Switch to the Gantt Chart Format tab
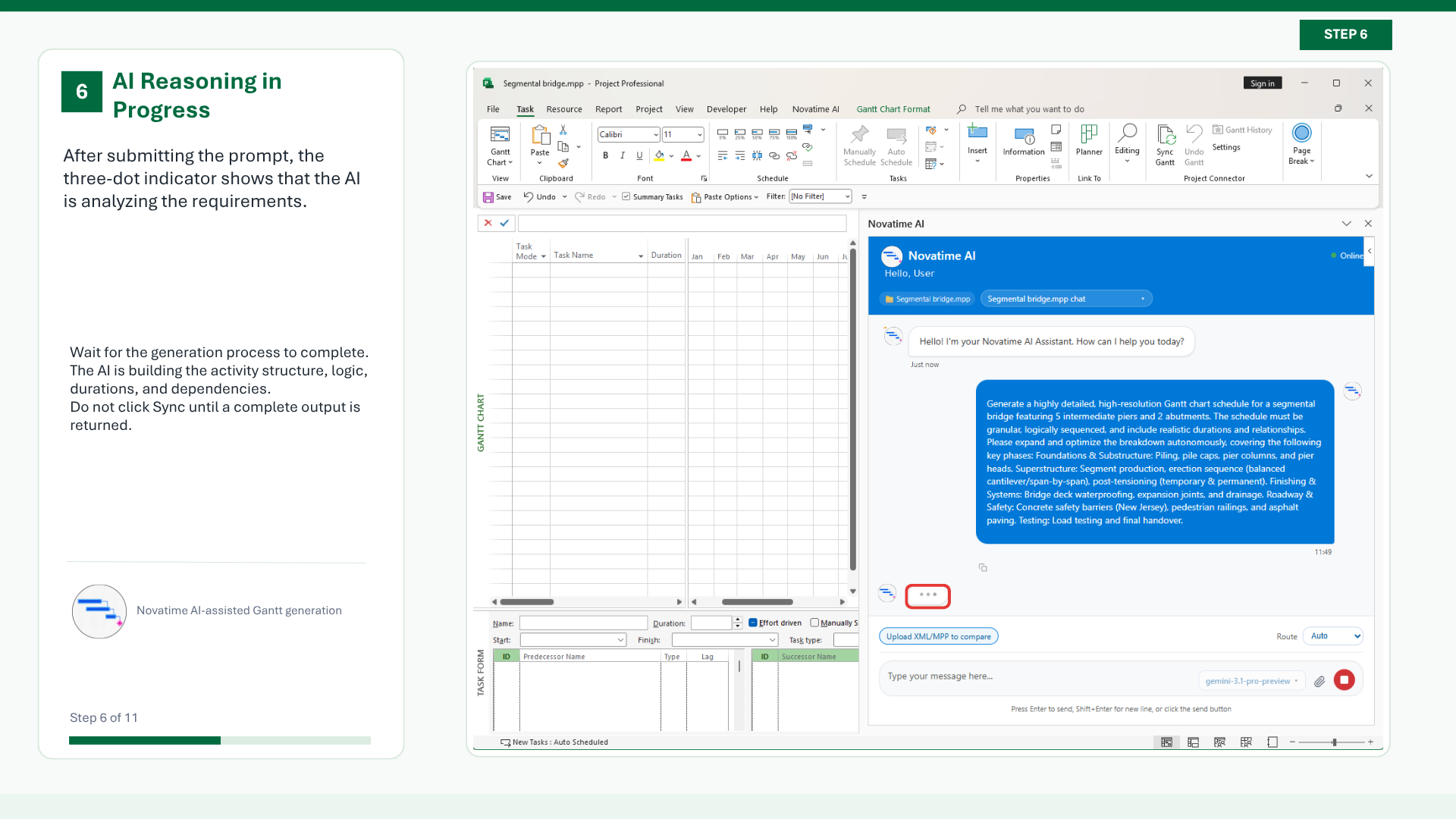 click(893, 109)
